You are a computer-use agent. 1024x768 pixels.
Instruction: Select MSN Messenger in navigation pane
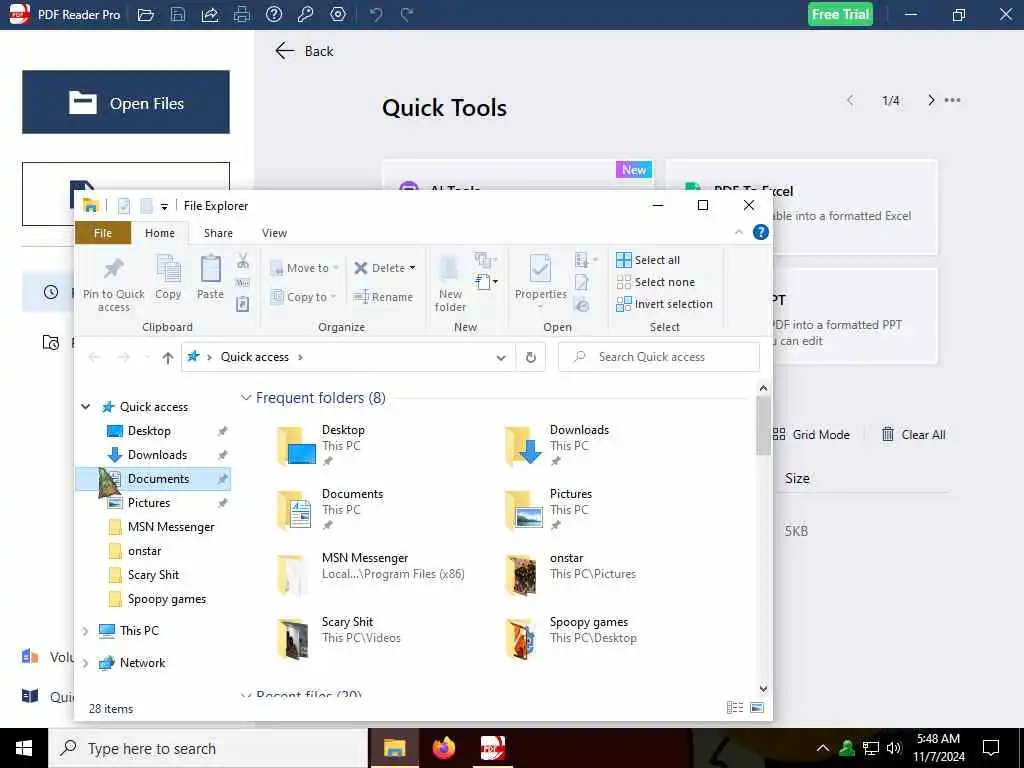point(171,527)
